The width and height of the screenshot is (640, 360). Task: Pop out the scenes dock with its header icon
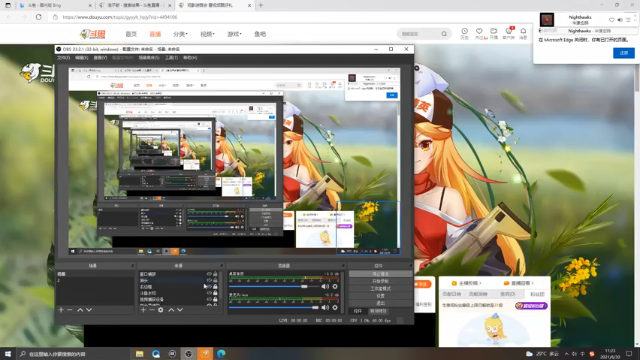(133, 266)
